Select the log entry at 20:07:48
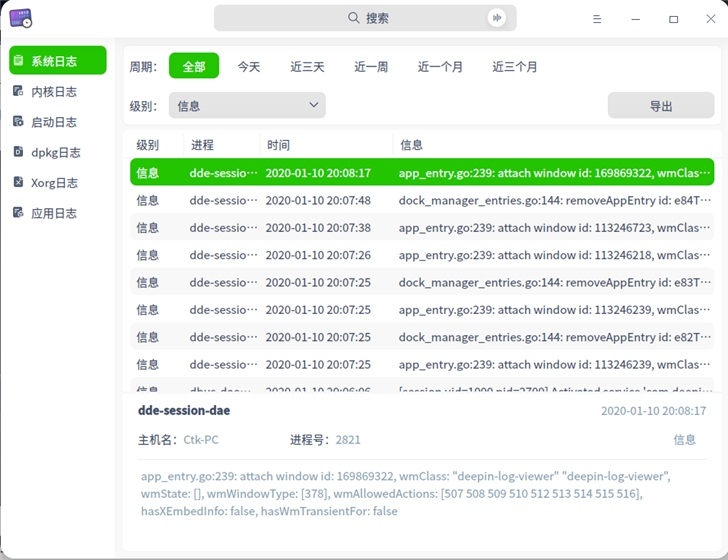 click(422, 200)
